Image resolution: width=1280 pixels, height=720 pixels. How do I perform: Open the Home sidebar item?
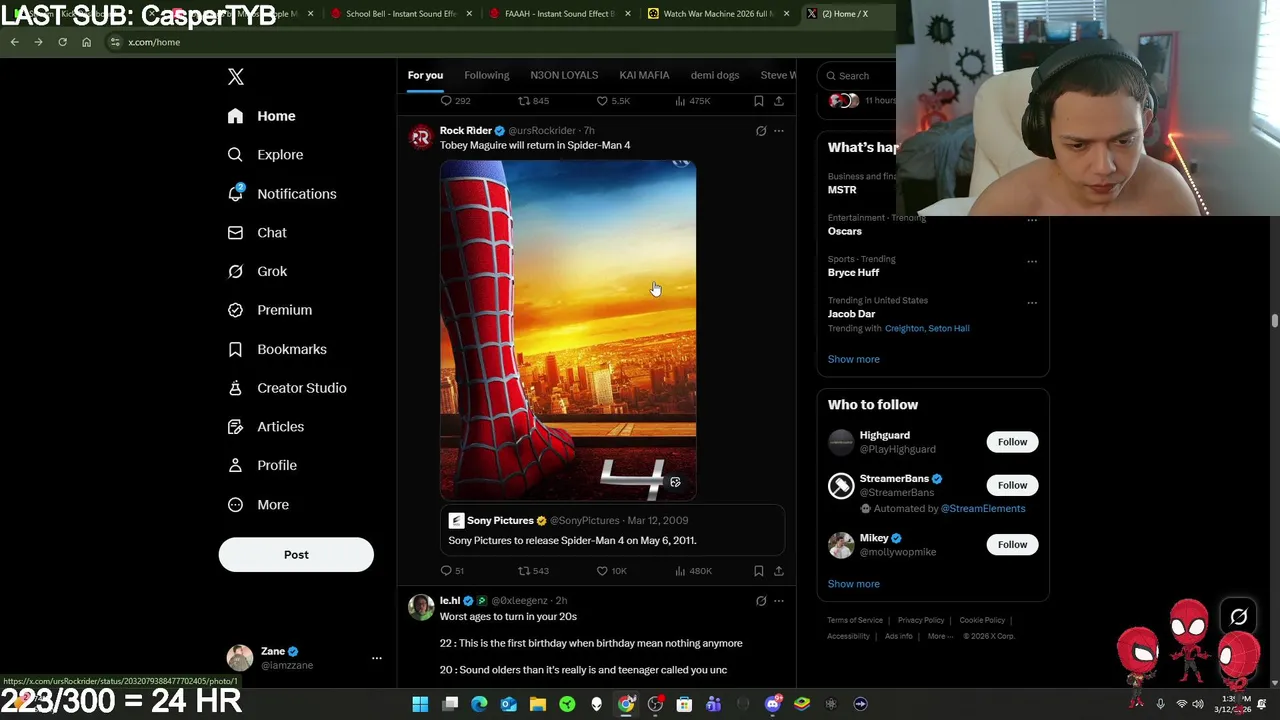click(x=261, y=116)
